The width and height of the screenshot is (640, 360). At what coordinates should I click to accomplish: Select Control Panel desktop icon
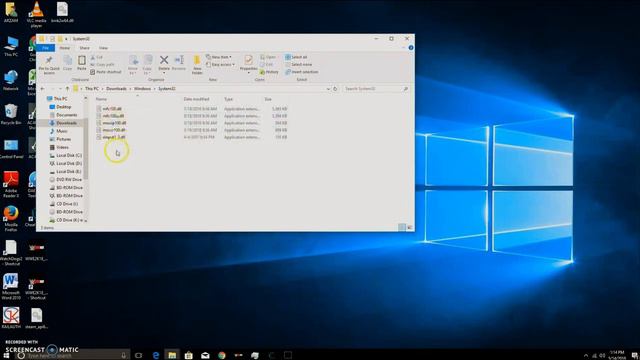coord(11,149)
